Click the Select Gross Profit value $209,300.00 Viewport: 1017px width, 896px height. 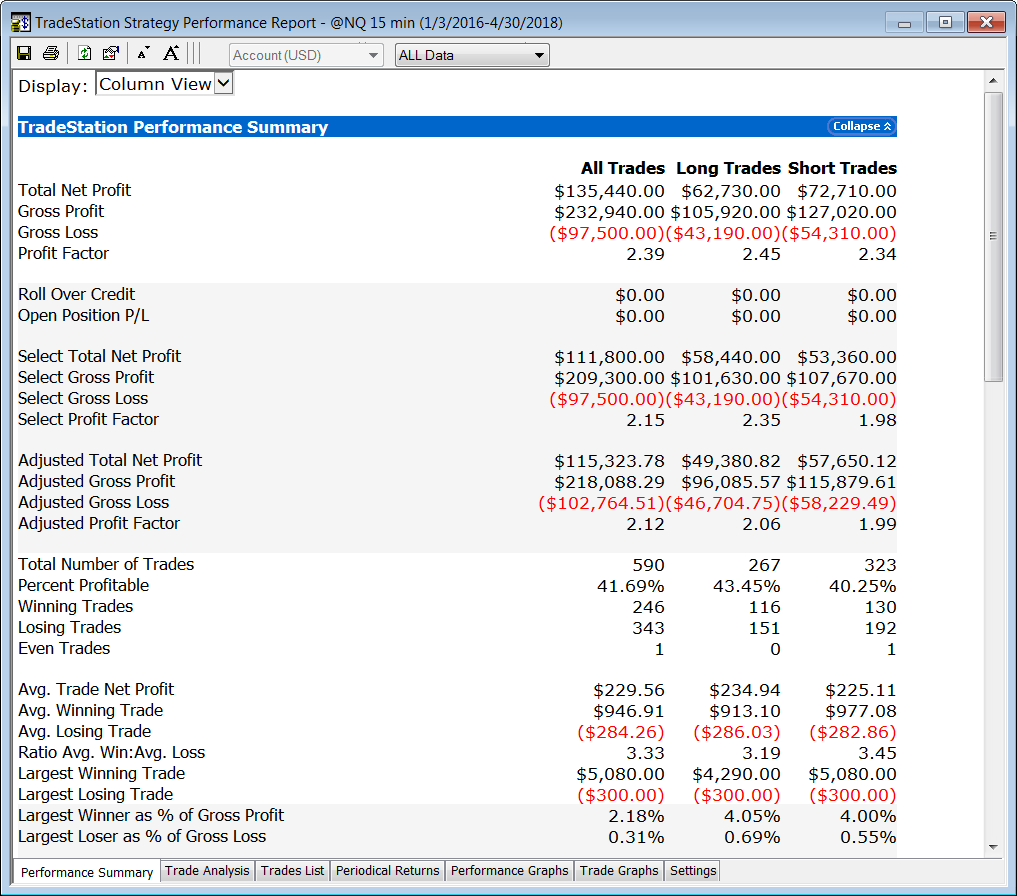[610, 378]
